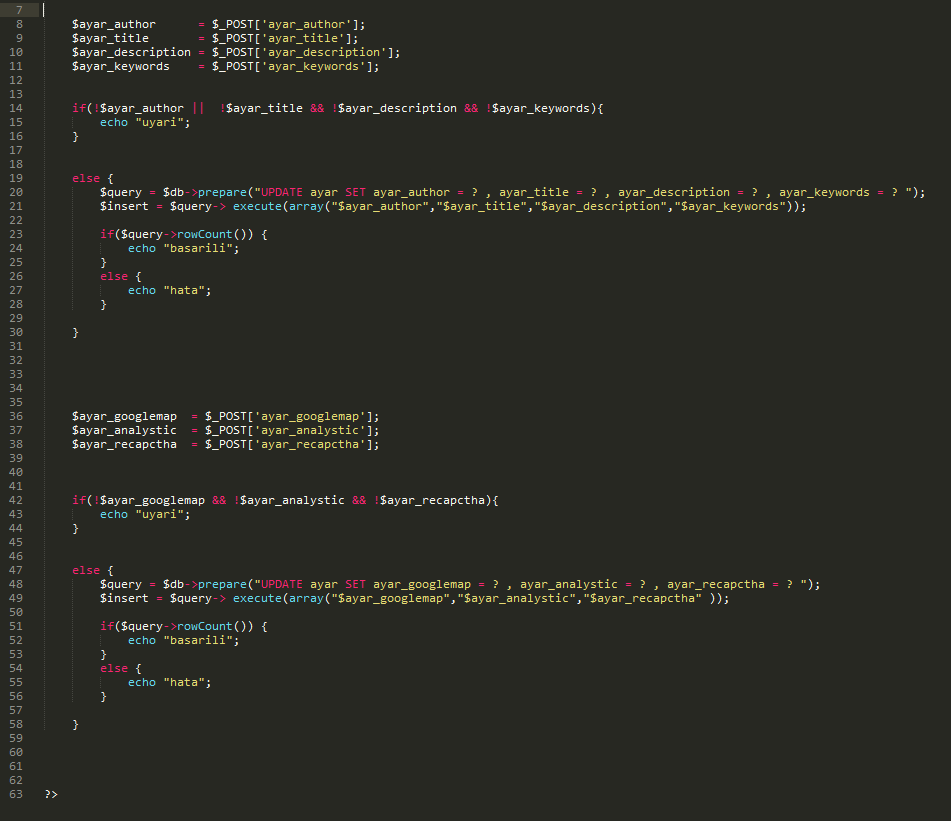Click the prepare method on line 20
Viewport: 951px width, 821px height.
(x=223, y=192)
